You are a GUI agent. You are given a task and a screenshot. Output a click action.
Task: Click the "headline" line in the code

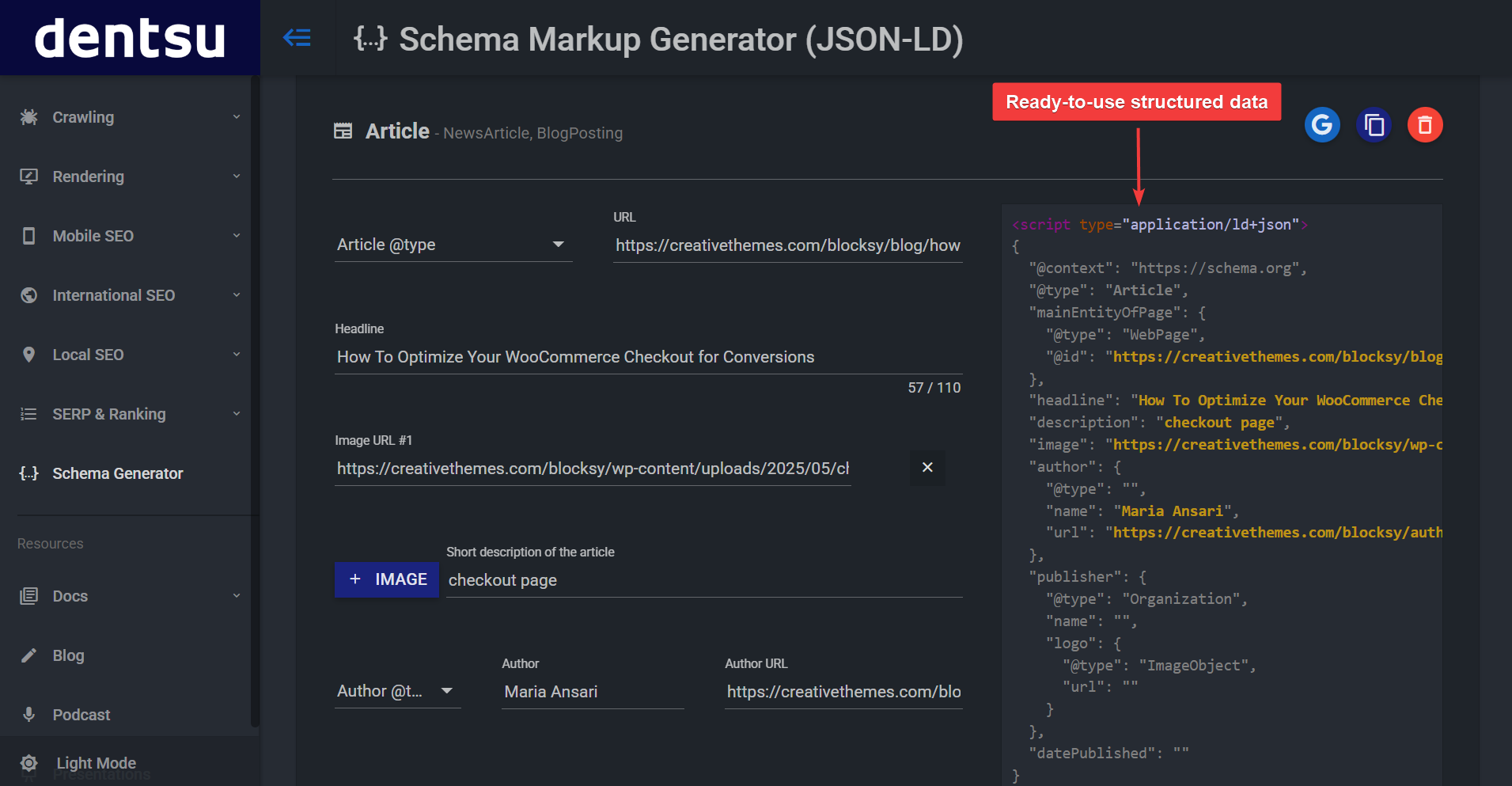pos(1235,401)
